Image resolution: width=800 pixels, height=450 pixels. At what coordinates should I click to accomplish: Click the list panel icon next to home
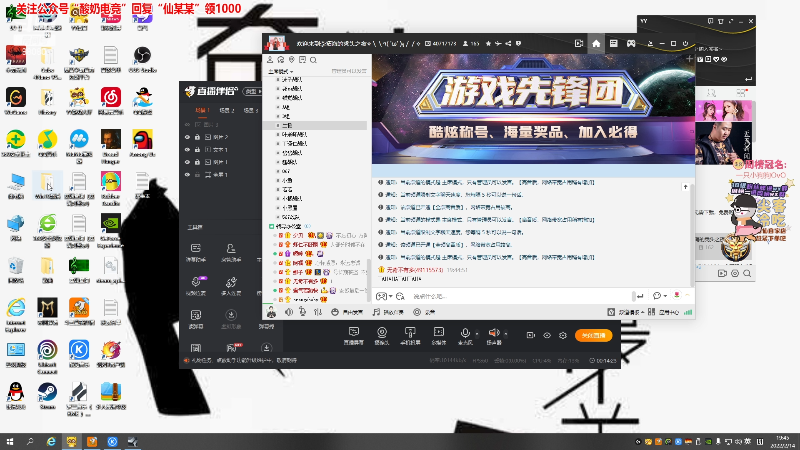pos(613,43)
